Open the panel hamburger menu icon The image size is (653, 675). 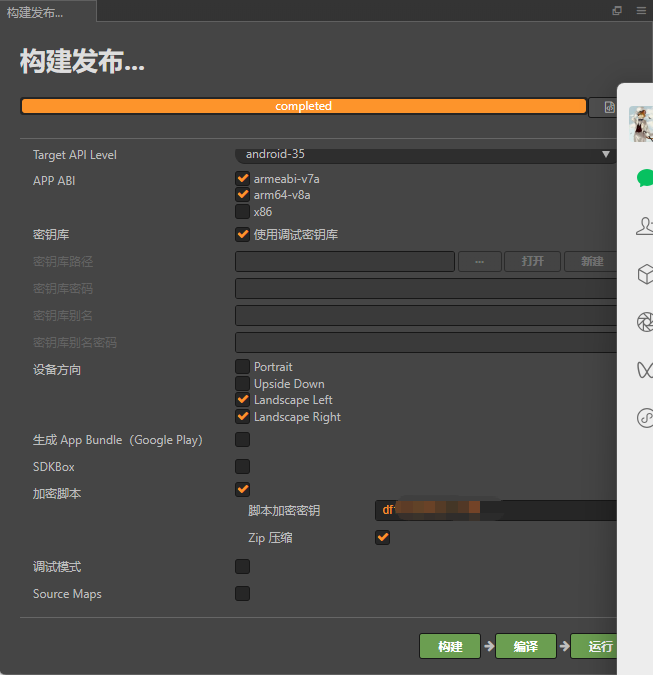tap(641, 10)
